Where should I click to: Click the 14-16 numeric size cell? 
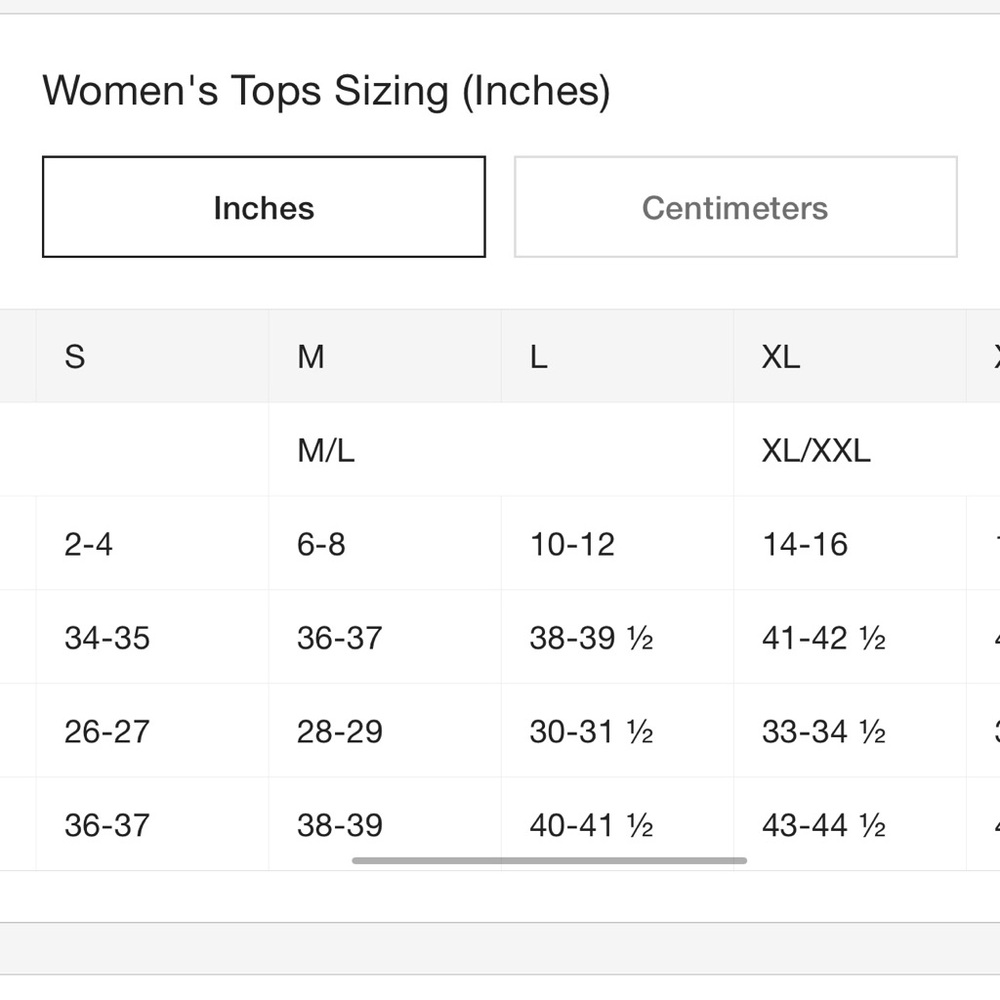tap(850, 543)
